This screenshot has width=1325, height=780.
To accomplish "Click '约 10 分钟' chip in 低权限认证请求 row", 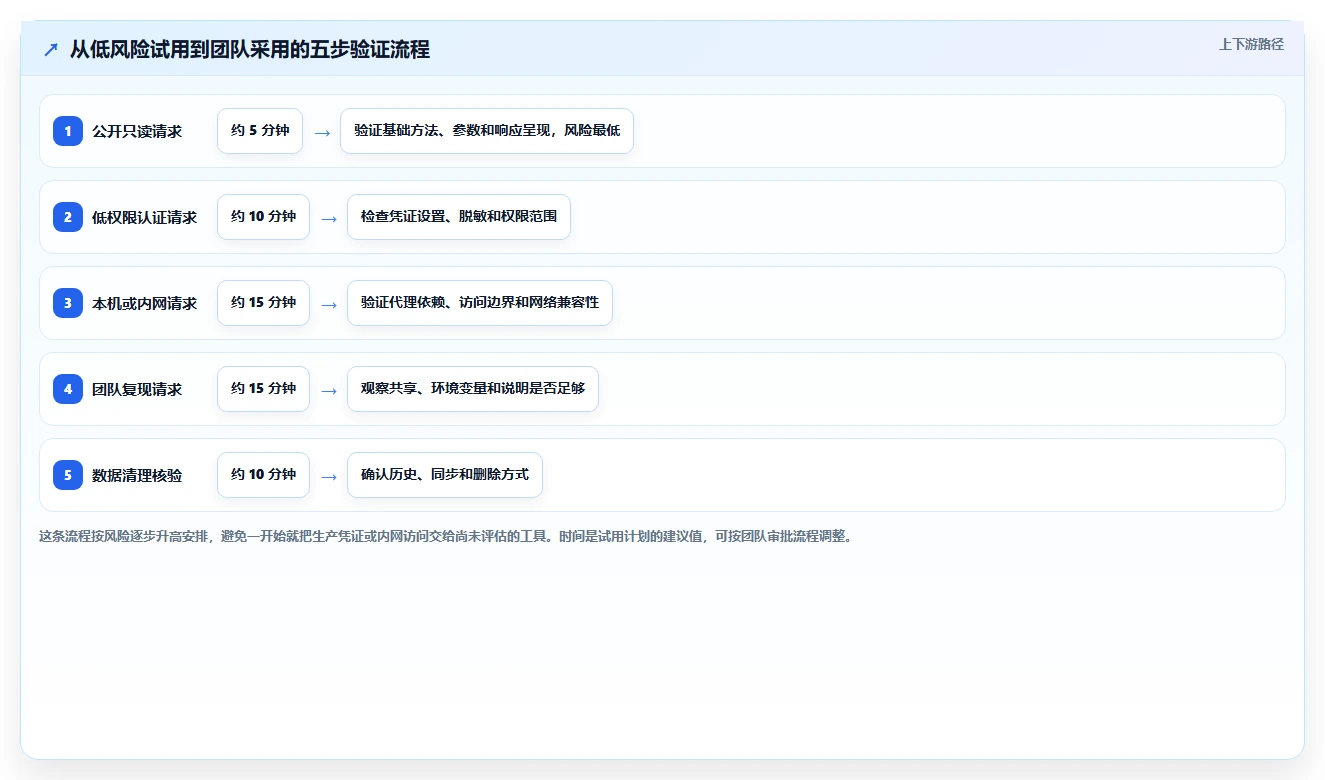I will 263,217.
